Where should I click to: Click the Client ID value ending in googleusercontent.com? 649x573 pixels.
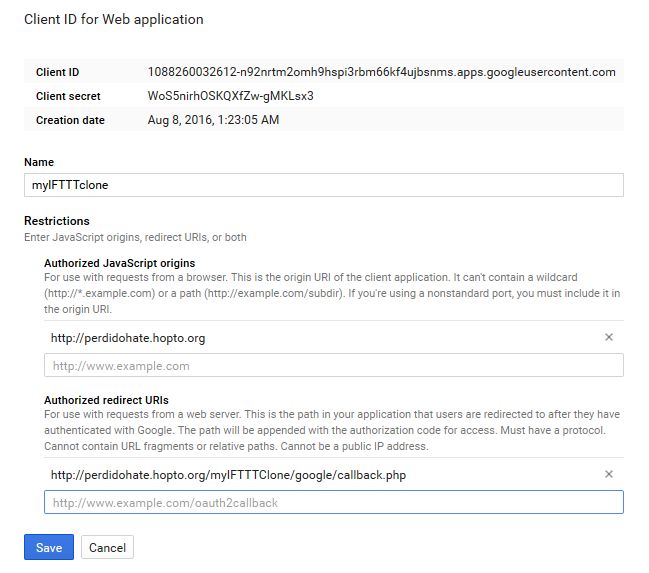[381, 72]
